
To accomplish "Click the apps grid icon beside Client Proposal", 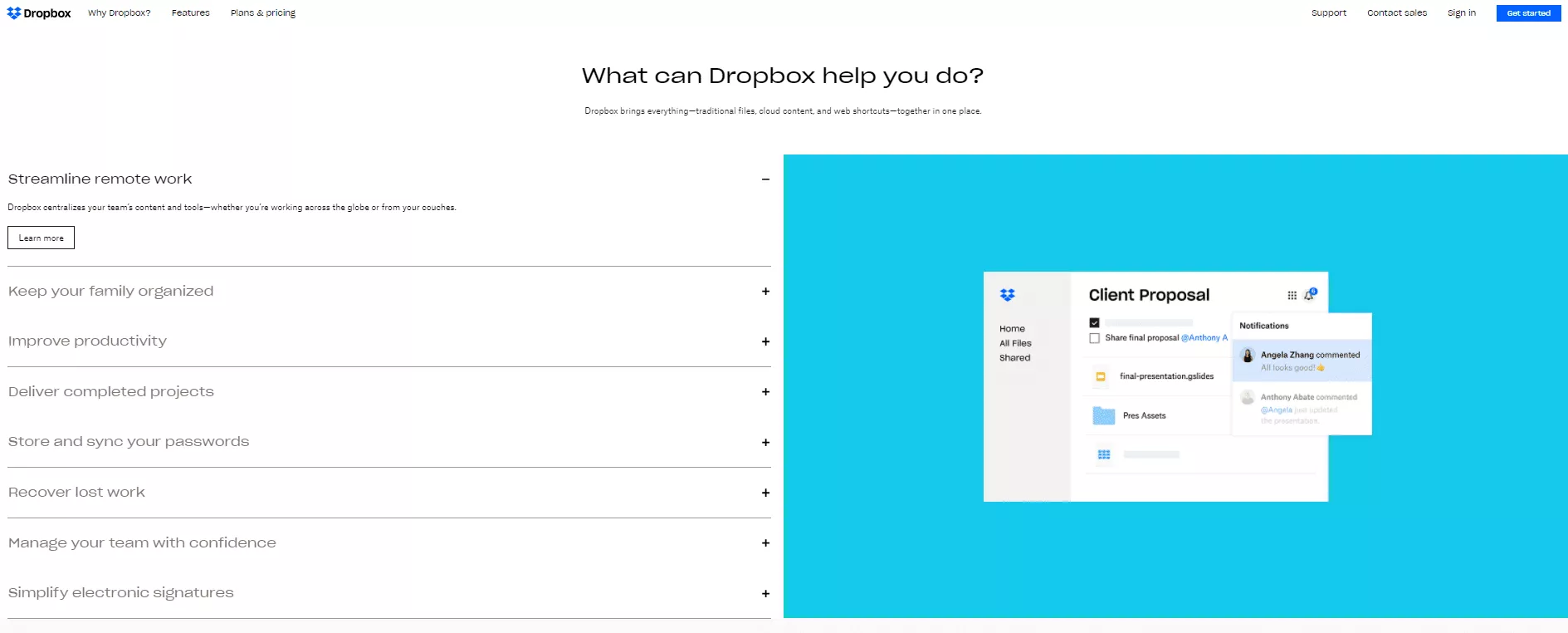I will coord(1292,296).
